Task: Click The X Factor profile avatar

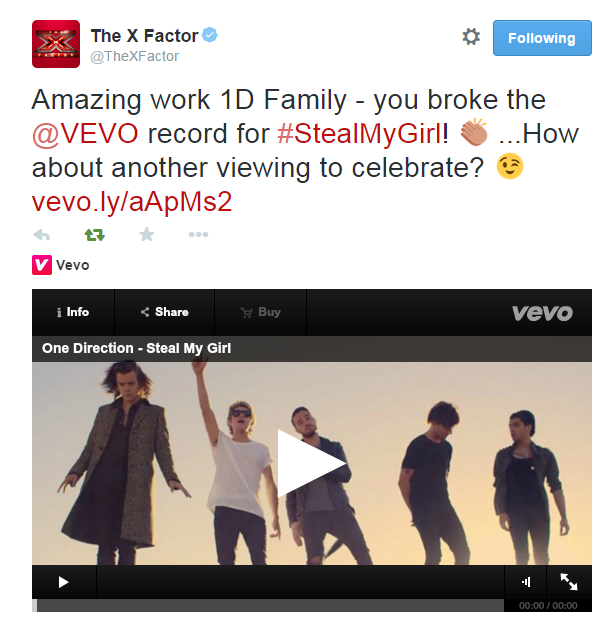Action: pos(56,44)
